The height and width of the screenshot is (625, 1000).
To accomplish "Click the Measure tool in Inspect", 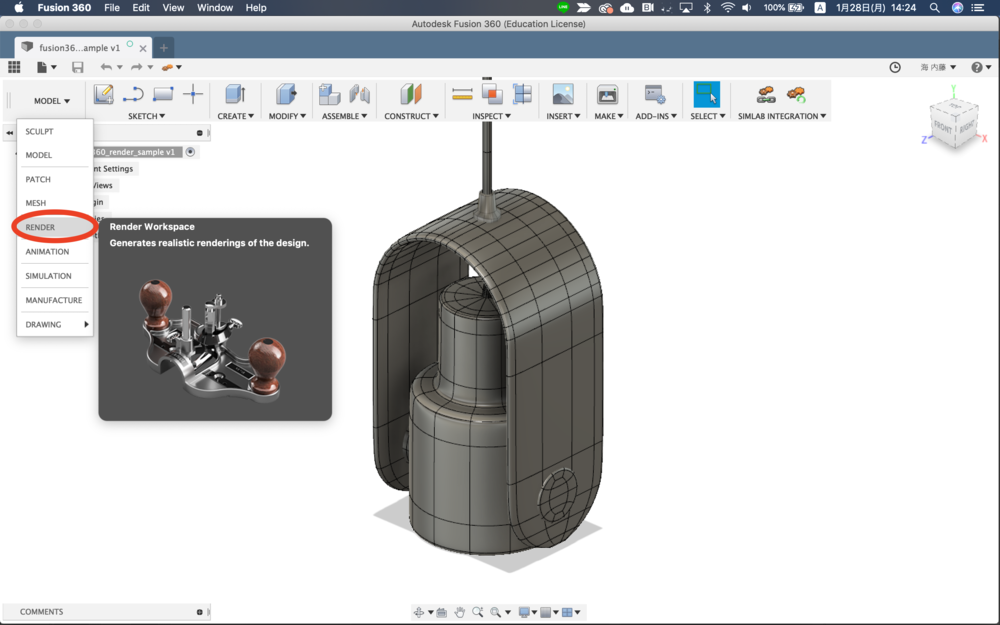I will [x=462, y=95].
